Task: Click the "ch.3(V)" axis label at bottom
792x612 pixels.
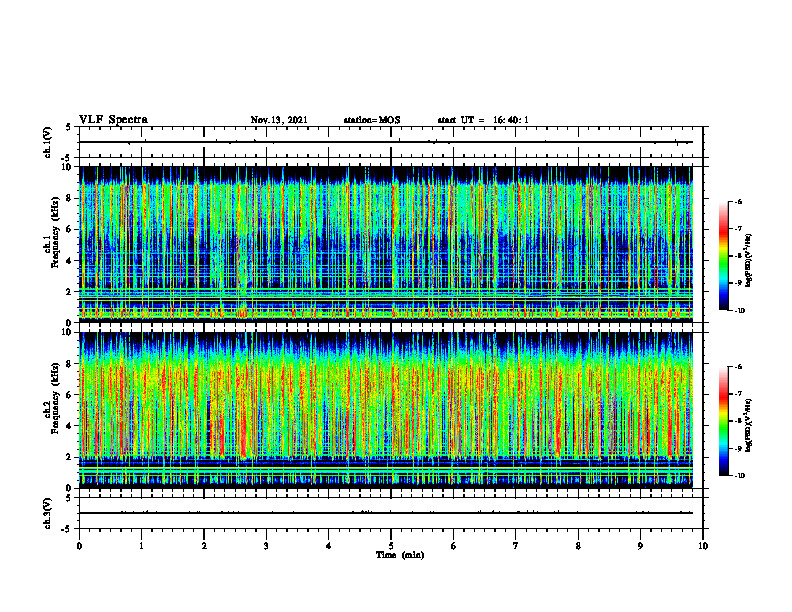Action: tap(48, 513)
